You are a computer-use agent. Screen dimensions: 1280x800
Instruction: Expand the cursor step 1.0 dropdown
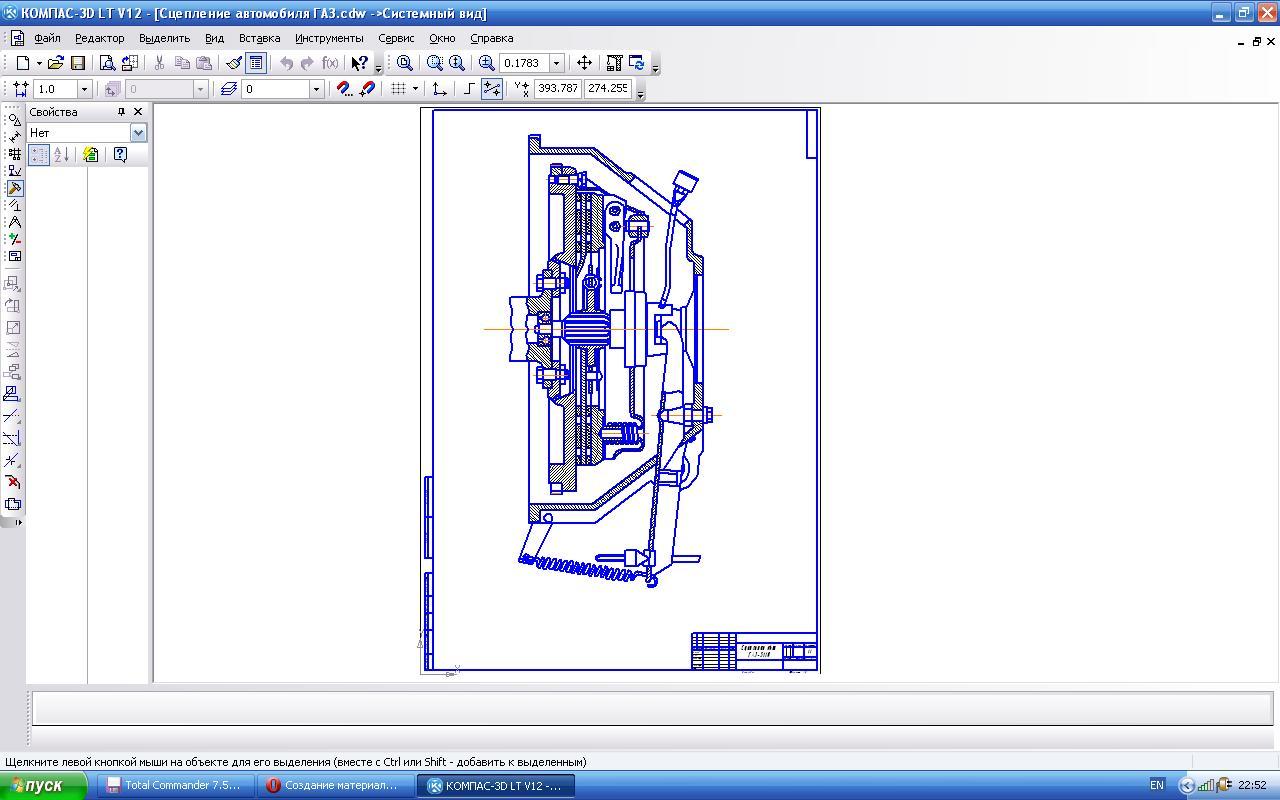pos(84,89)
